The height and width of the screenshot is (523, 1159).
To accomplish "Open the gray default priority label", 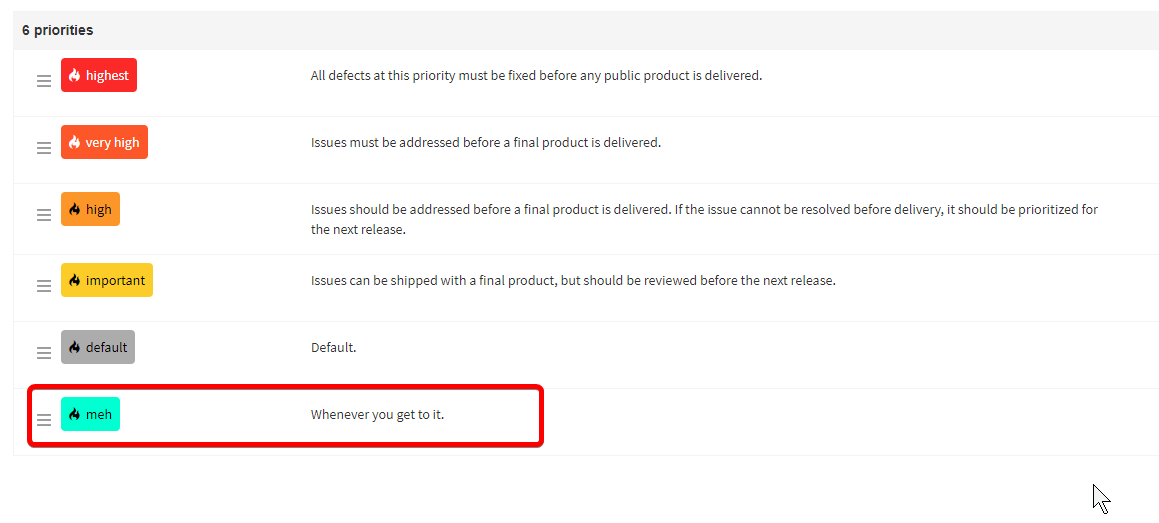I will pyautogui.click(x=106, y=347).
